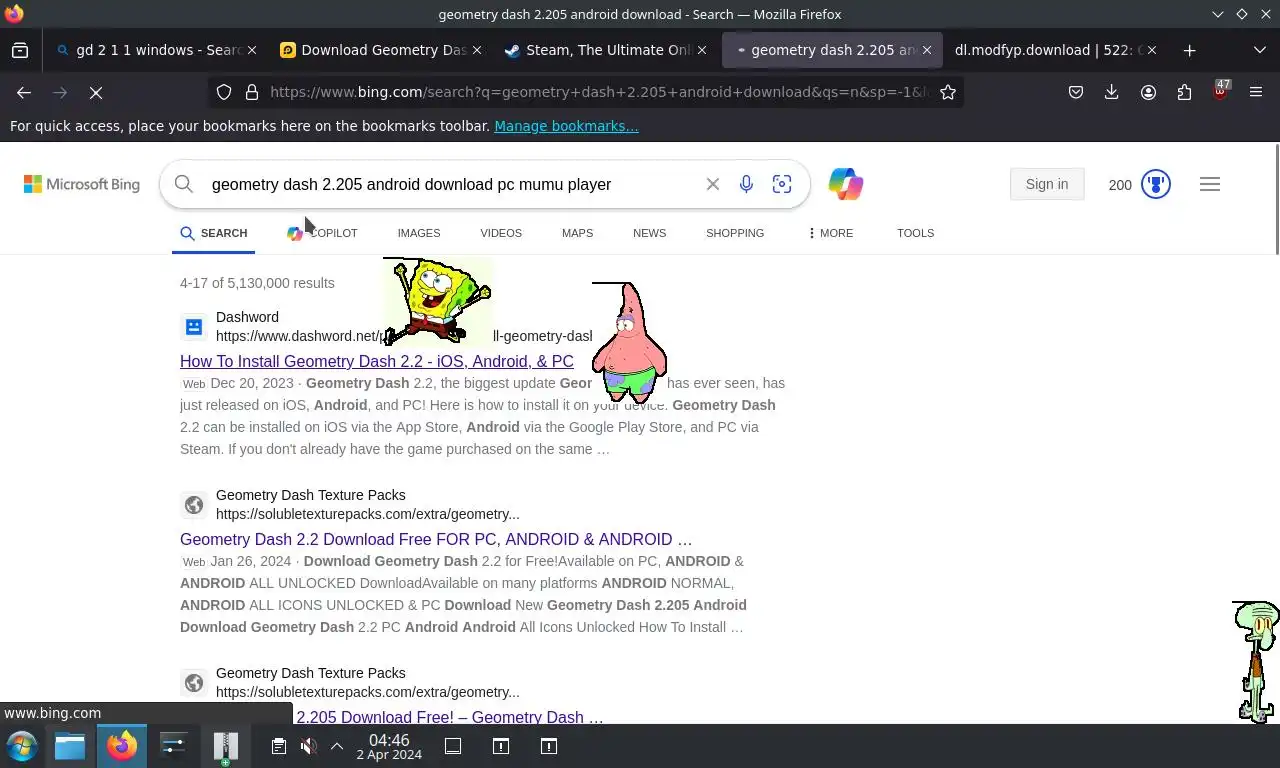The width and height of the screenshot is (1280, 768).
Task: Open Firefox View icon left of the tabs
Action: [x=20, y=50]
